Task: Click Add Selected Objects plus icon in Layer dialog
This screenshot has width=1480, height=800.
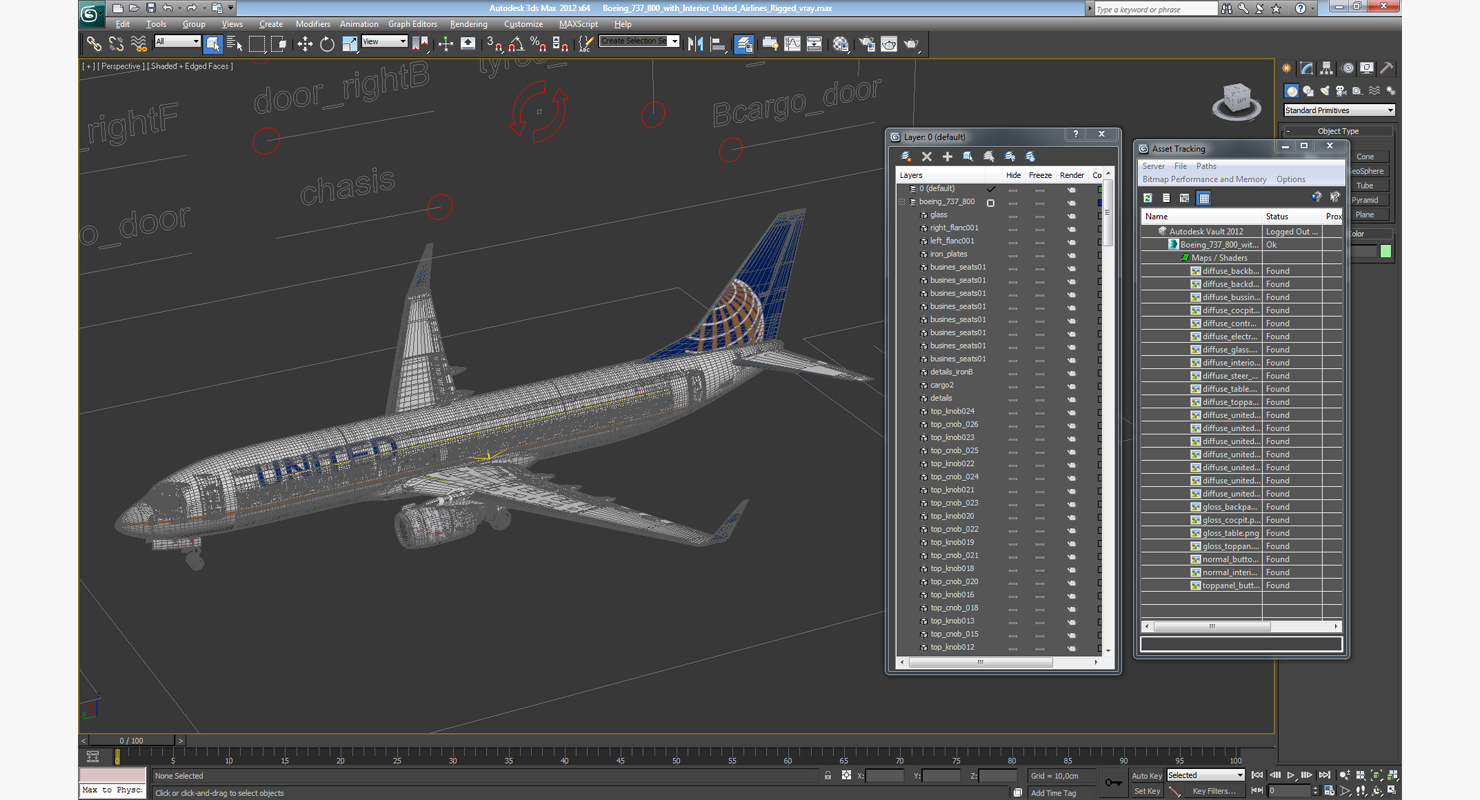Action: click(x=947, y=157)
